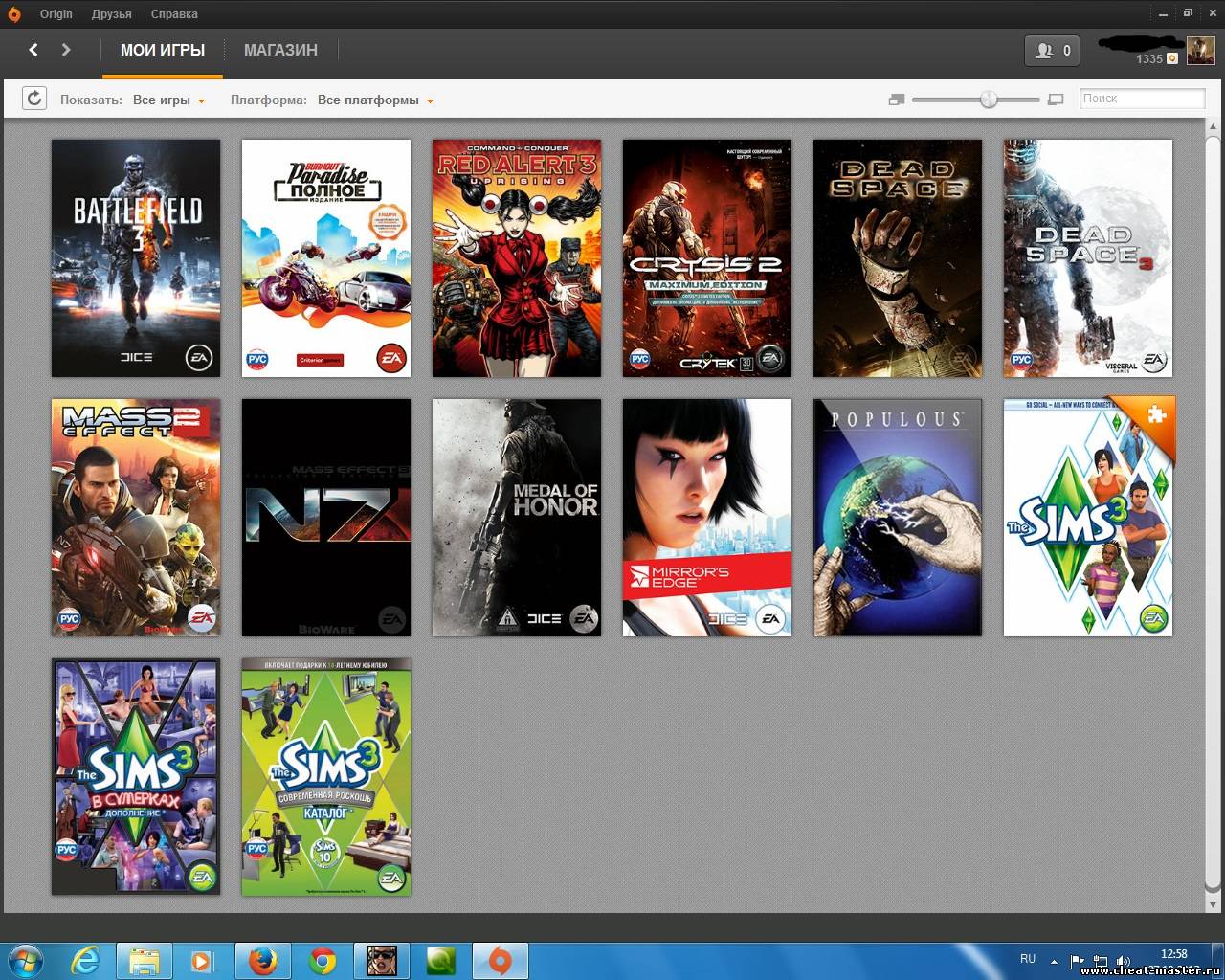Click the large tiles size icon

1056,100
